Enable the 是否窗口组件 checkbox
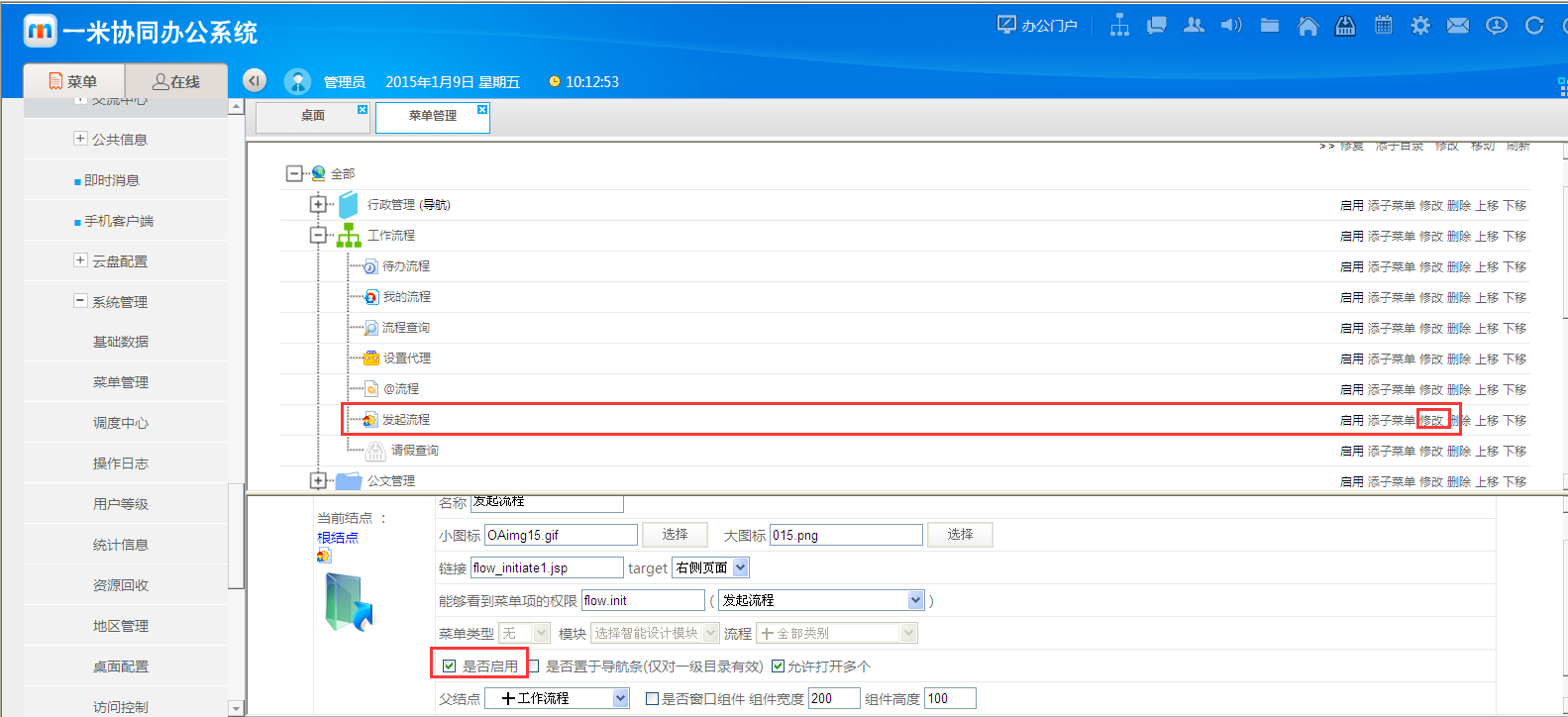Viewport: 1568px width, 717px height. pos(652,698)
